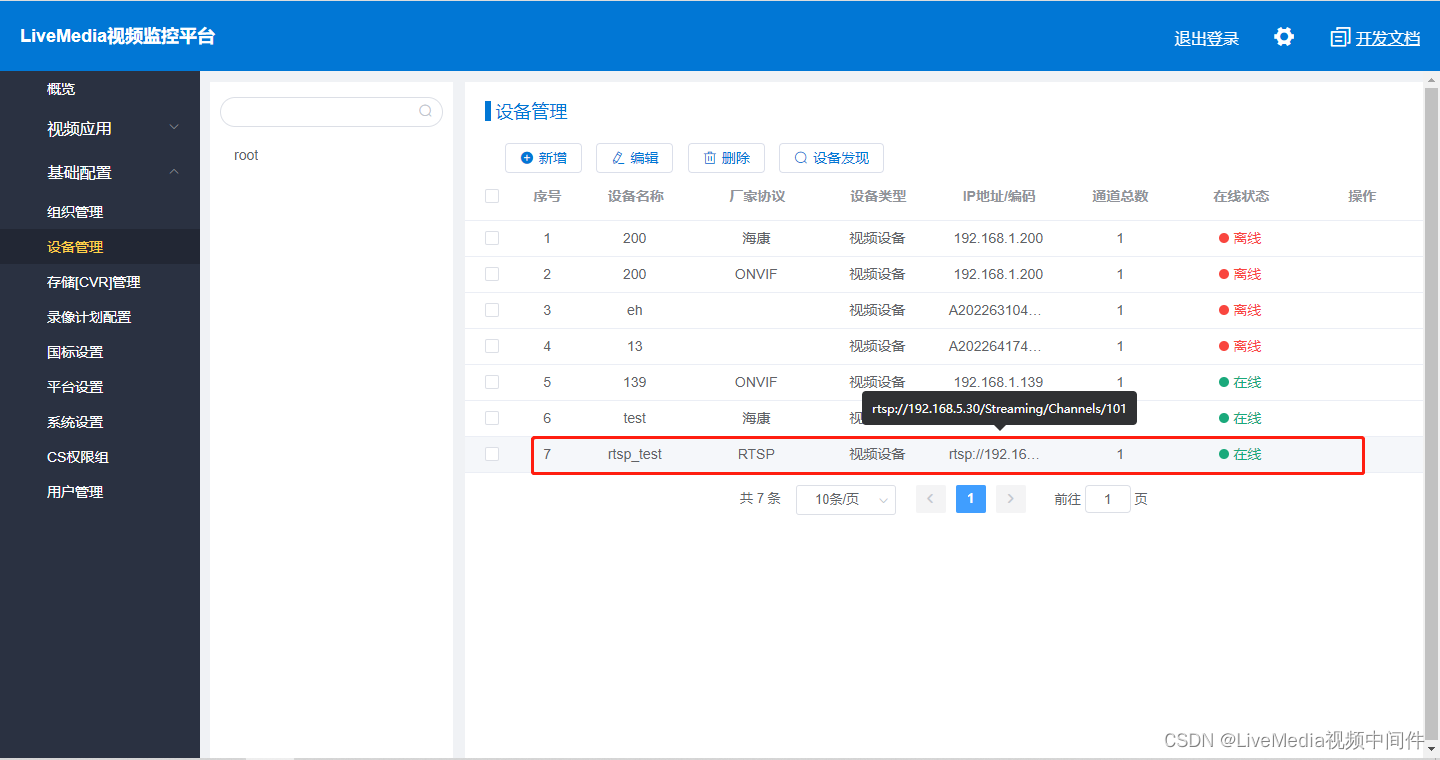Go to the next page arrow

tap(1011, 499)
